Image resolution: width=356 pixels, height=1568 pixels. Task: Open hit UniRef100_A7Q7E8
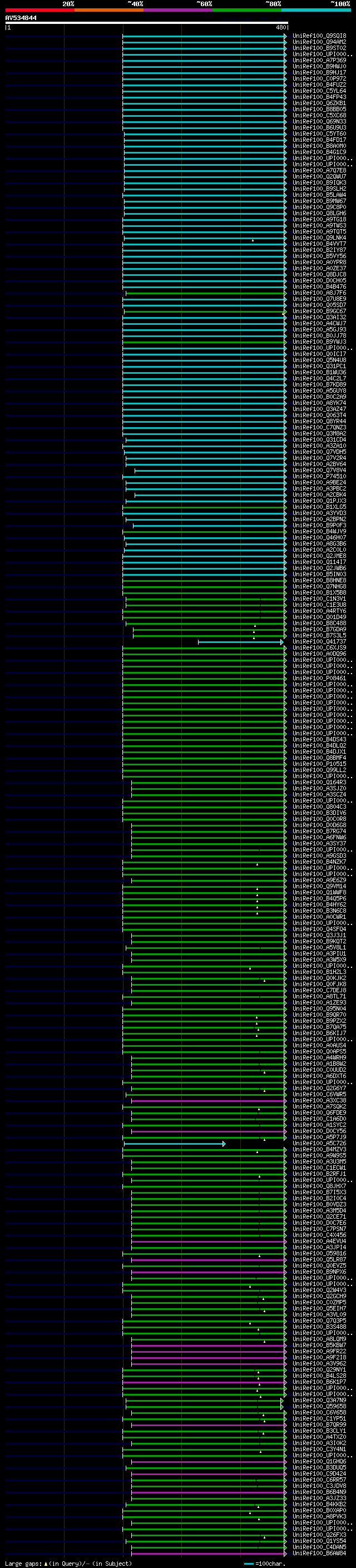(319, 170)
